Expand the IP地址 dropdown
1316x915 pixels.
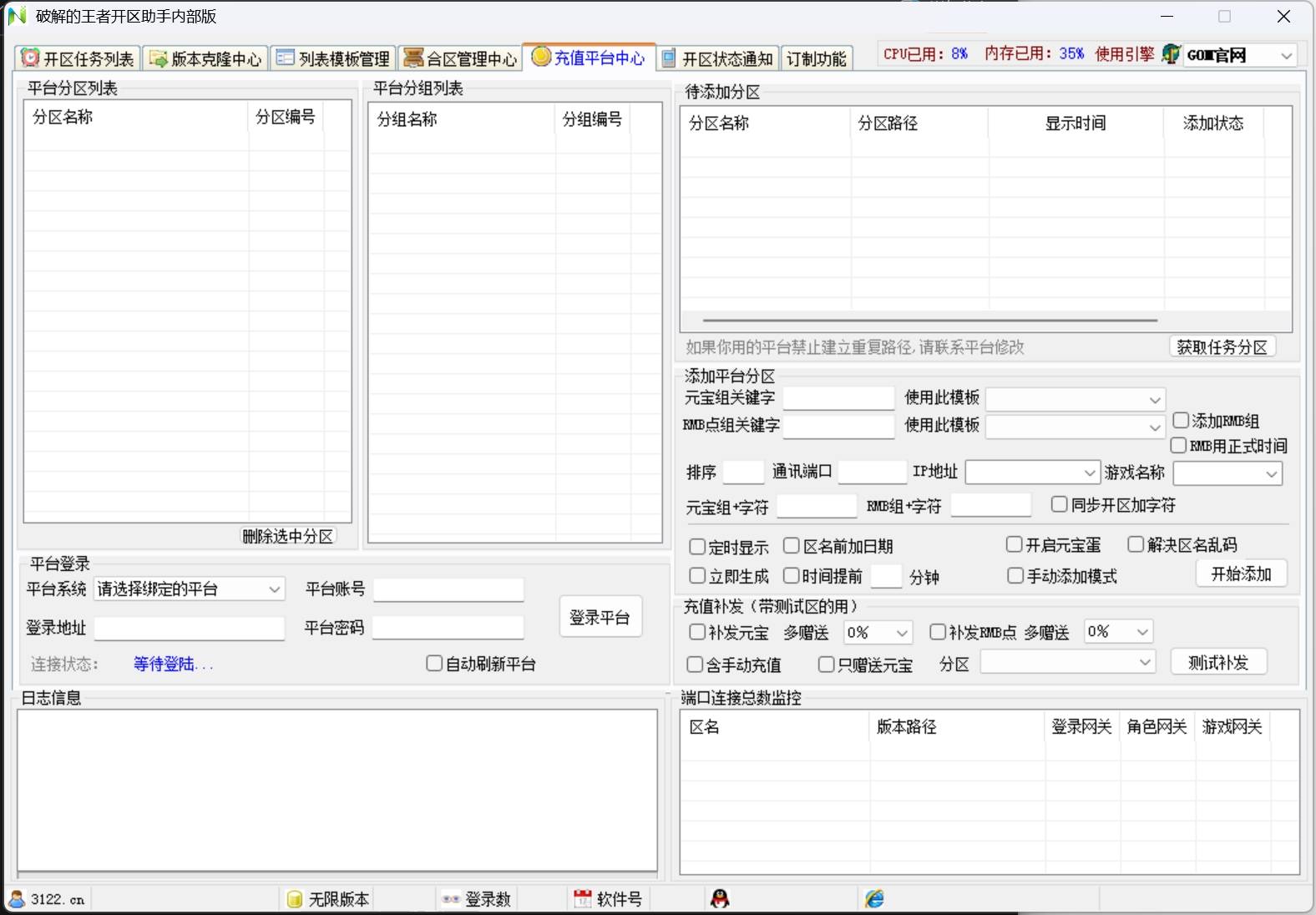(x=1033, y=473)
